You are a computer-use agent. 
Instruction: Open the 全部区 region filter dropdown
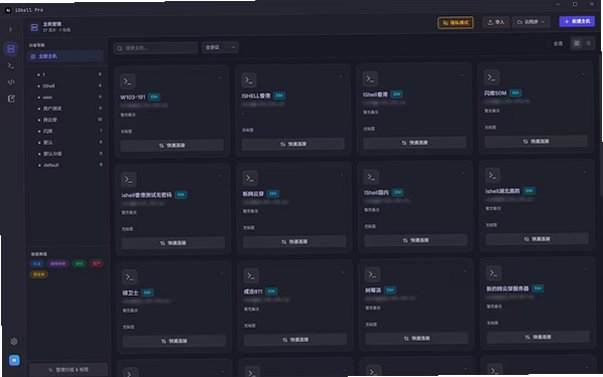(x=220, y=47)
